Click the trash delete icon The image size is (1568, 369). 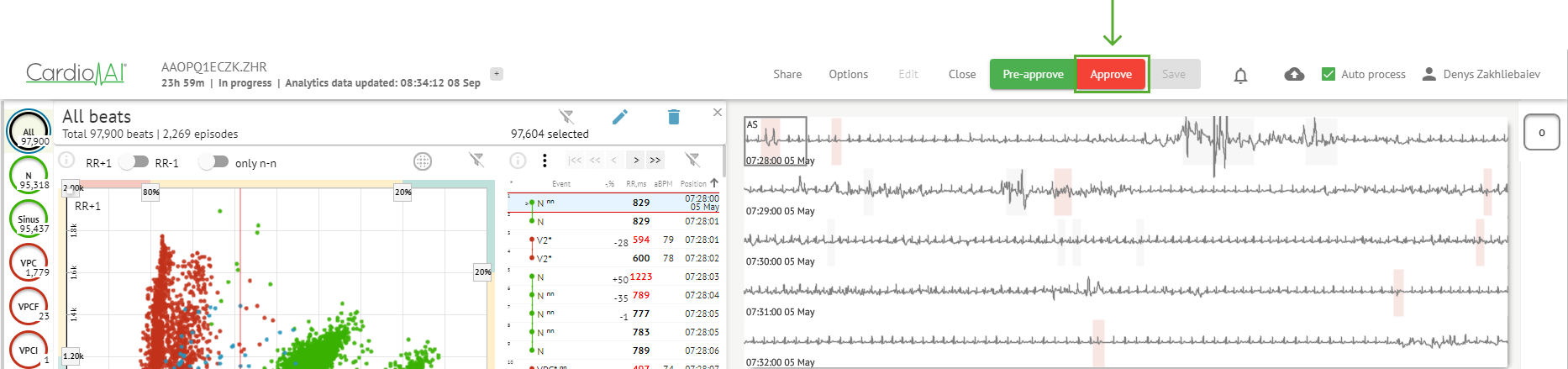[673, 117]
